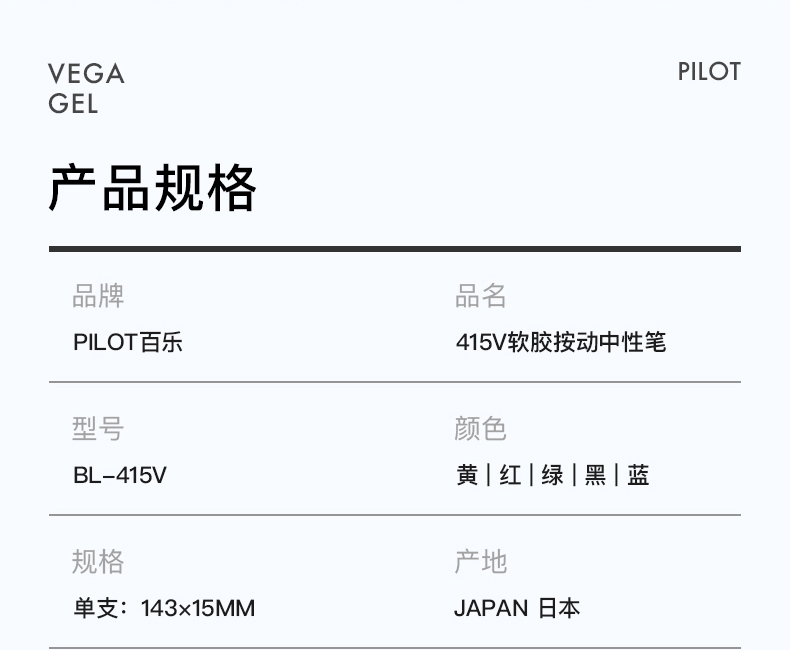Click the 产品规格 heading
This screenshot has height=650, width=790.
(x=152, y=187)
